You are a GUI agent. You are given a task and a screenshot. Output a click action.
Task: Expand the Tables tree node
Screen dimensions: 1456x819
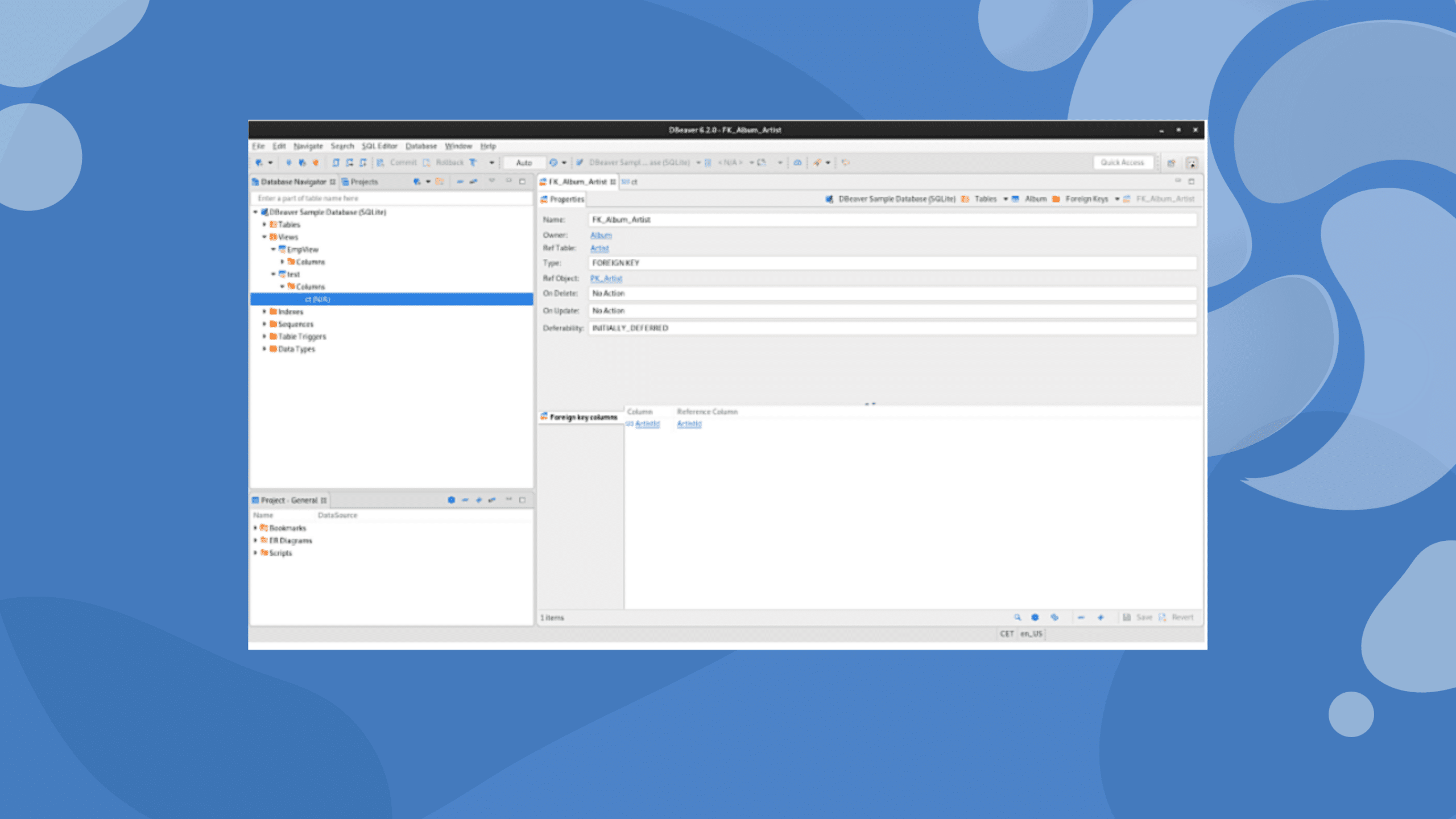[264, 225]
